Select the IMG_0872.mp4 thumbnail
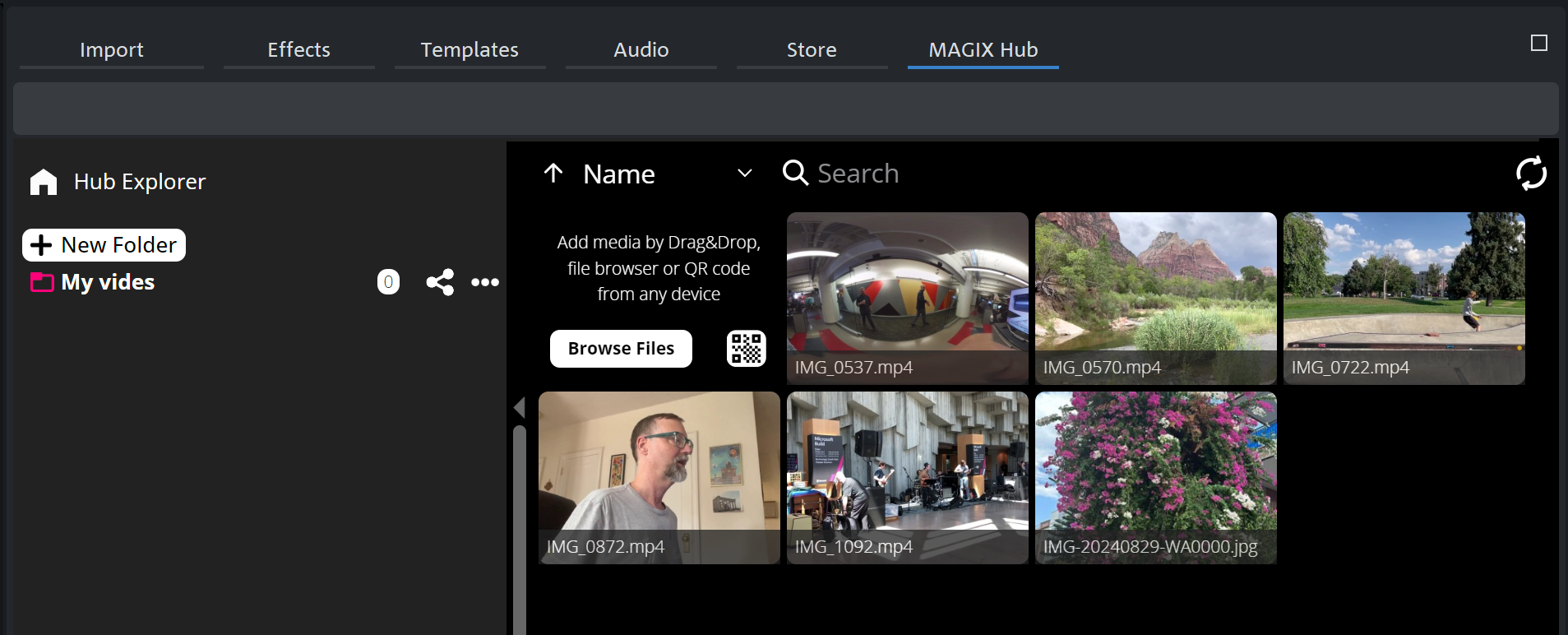This screenshot has height=635, width=1568. click(659, 478)
